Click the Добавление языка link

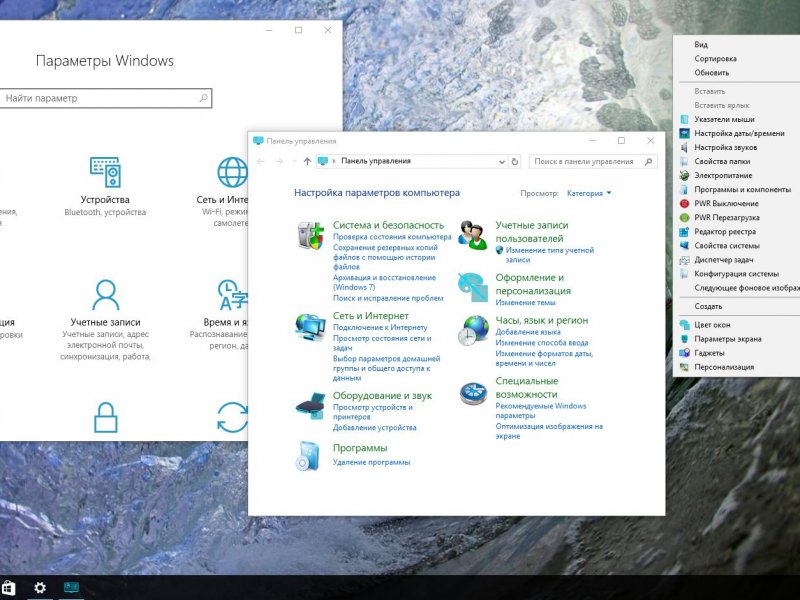coord(528,332)
